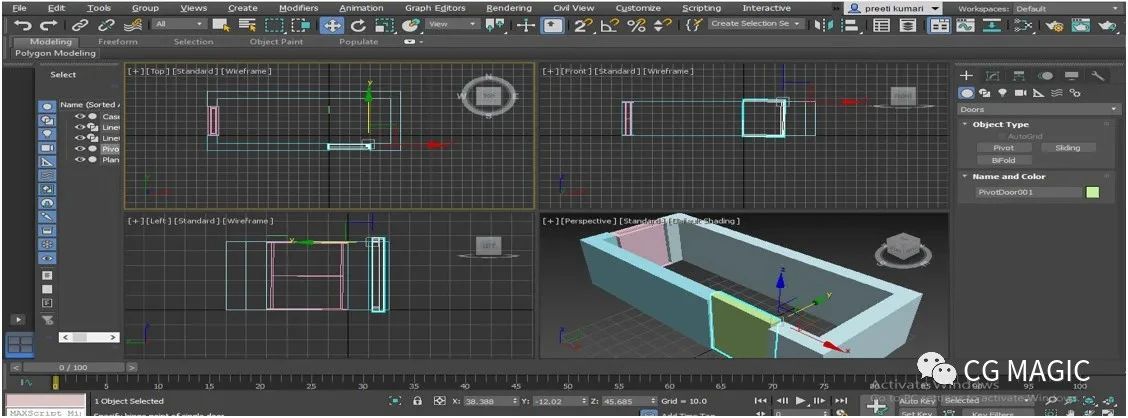Click the Select and Manipulate crosshair icon
The width and height of the screenshot is (1128, 418).
(x=526, y=25)
